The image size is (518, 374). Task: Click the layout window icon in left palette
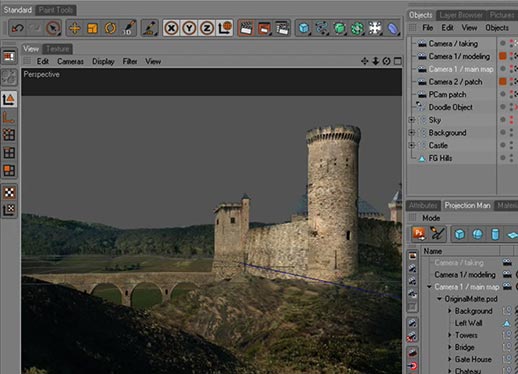[x=9, y=56]
